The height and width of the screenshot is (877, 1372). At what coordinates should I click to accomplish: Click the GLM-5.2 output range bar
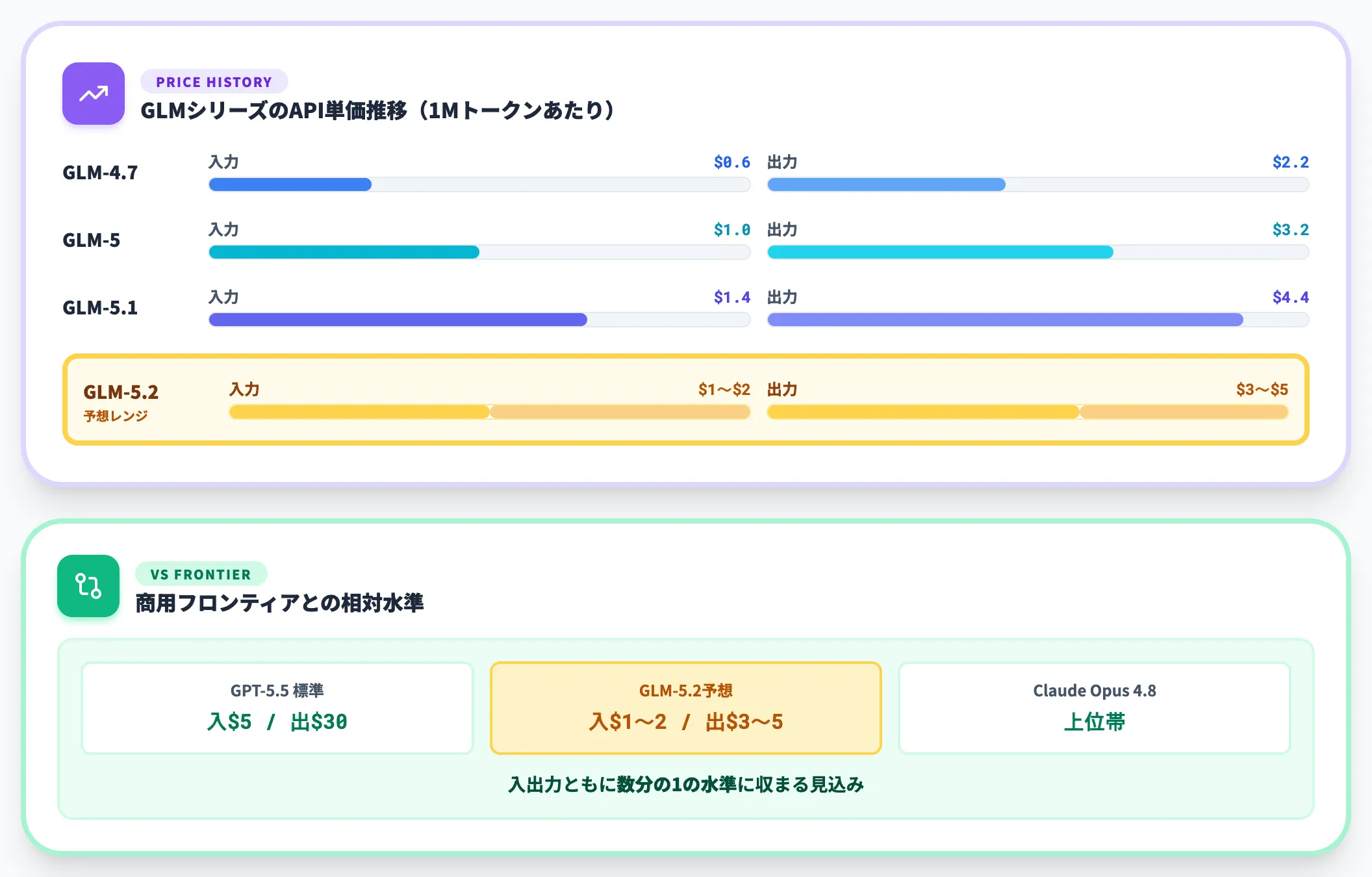[1028, 412]
